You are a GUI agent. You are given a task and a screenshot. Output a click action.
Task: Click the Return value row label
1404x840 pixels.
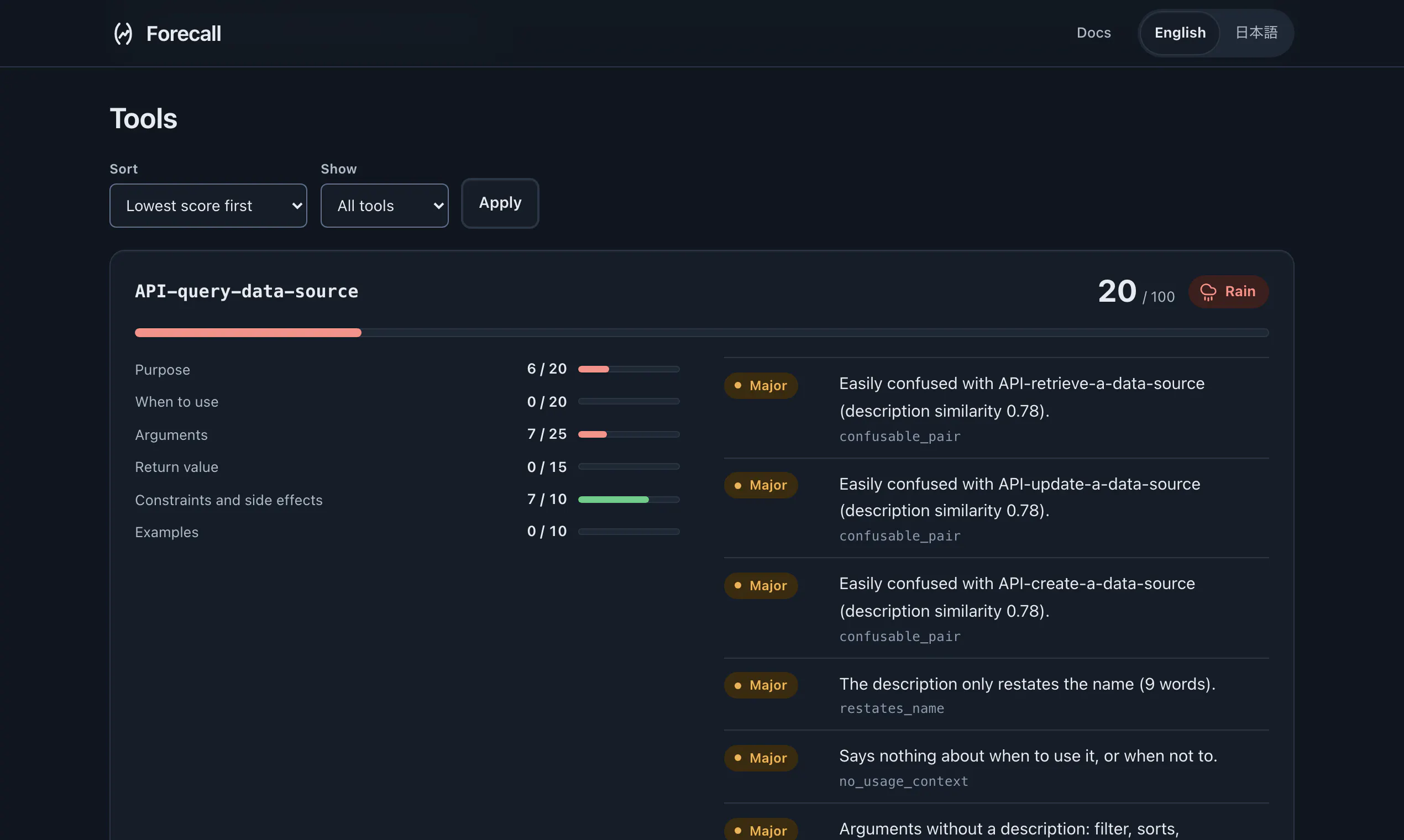(x=176, y=467)
